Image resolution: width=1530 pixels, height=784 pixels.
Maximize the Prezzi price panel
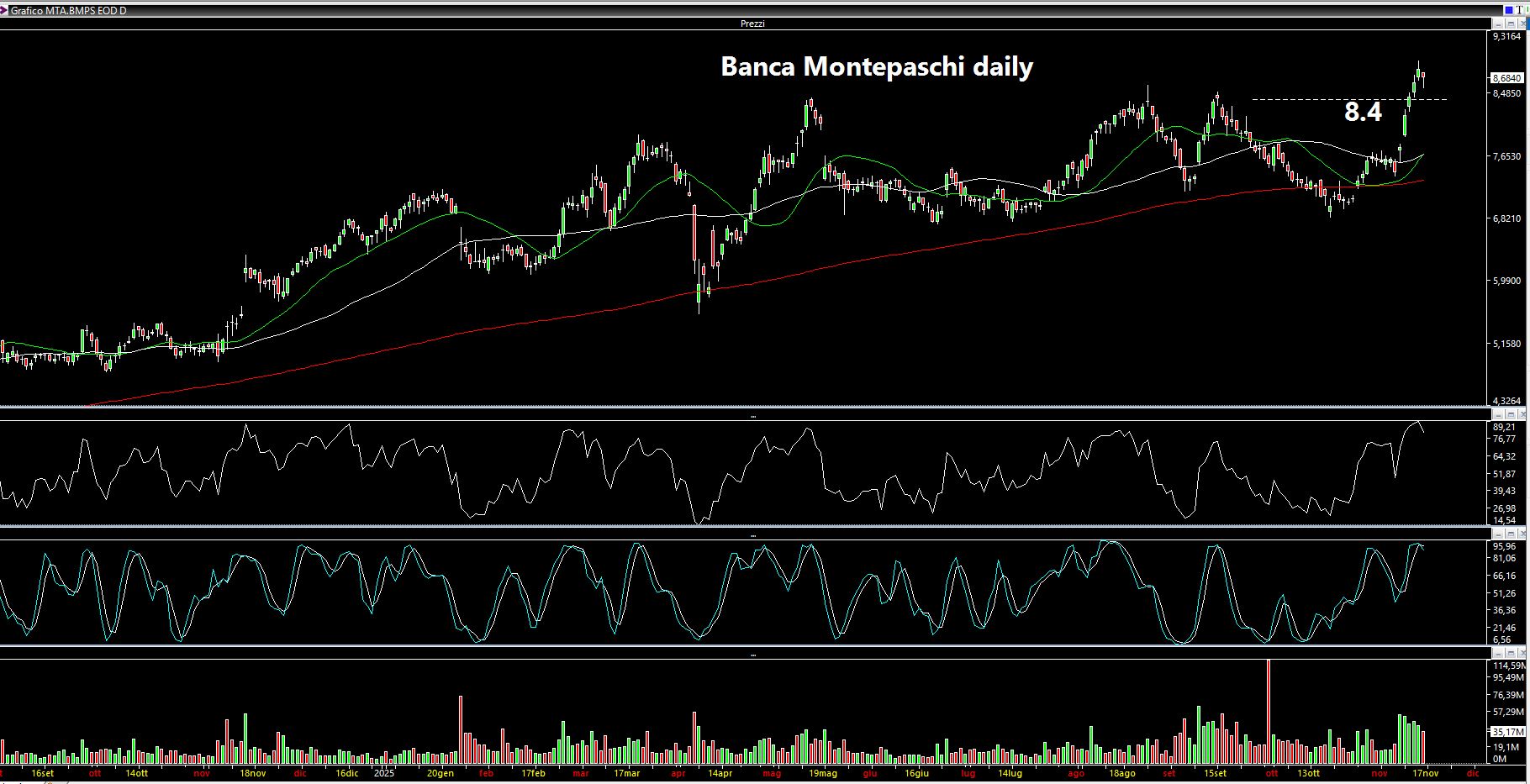[x=1509, y=24]
